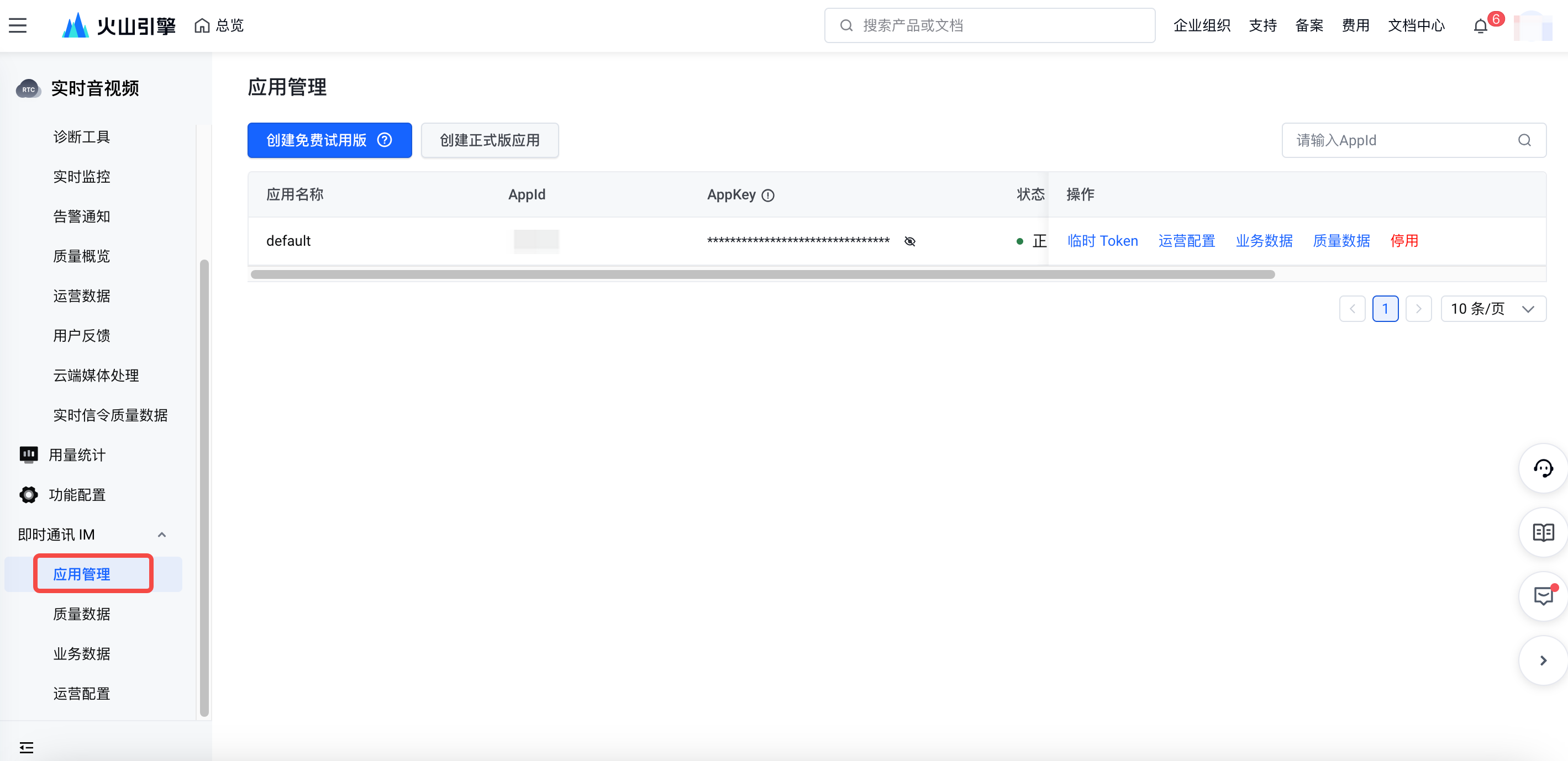Click the AppKey info icon
Image resolution: width=1568 pixels, height=761 pixels.
tap(768, 195)
